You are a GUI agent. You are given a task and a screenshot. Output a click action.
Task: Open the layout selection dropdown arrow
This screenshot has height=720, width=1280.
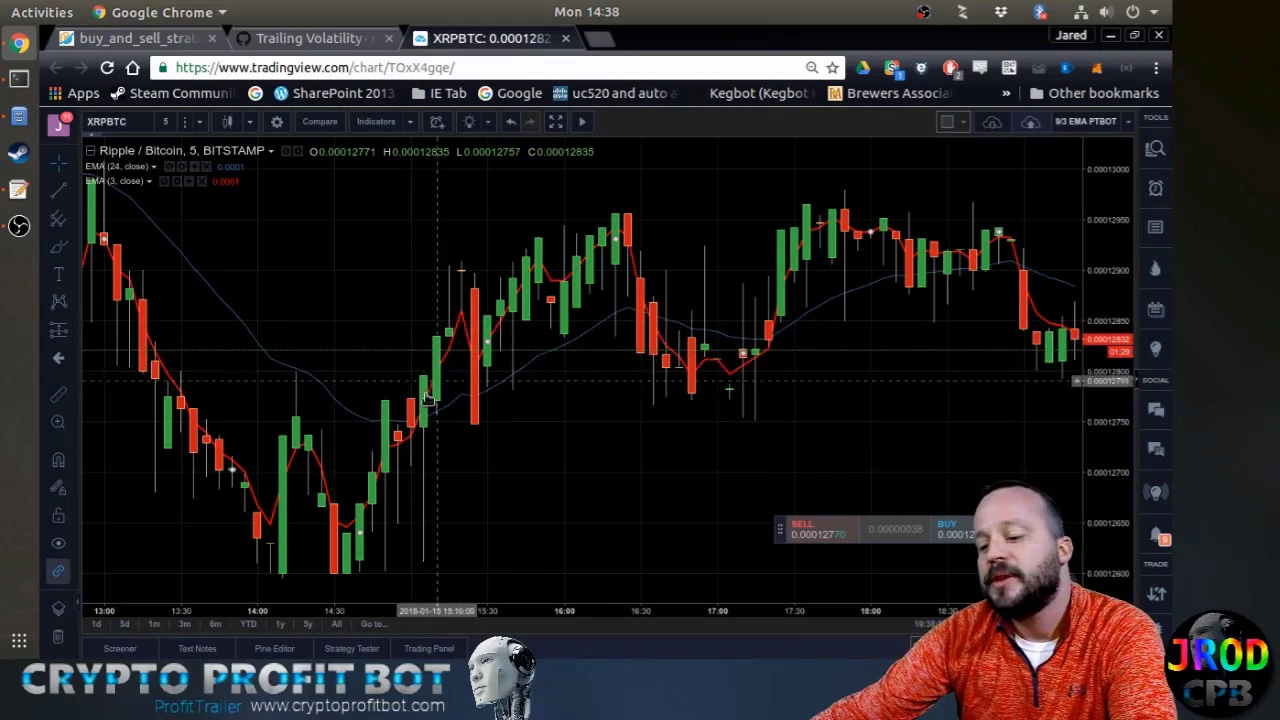[963, 122]
